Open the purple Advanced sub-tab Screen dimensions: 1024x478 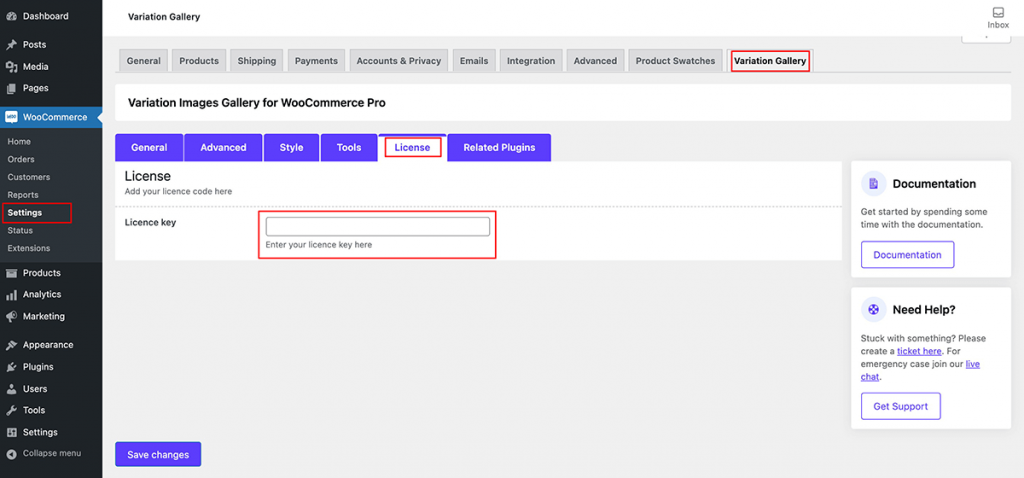[223, 148]
